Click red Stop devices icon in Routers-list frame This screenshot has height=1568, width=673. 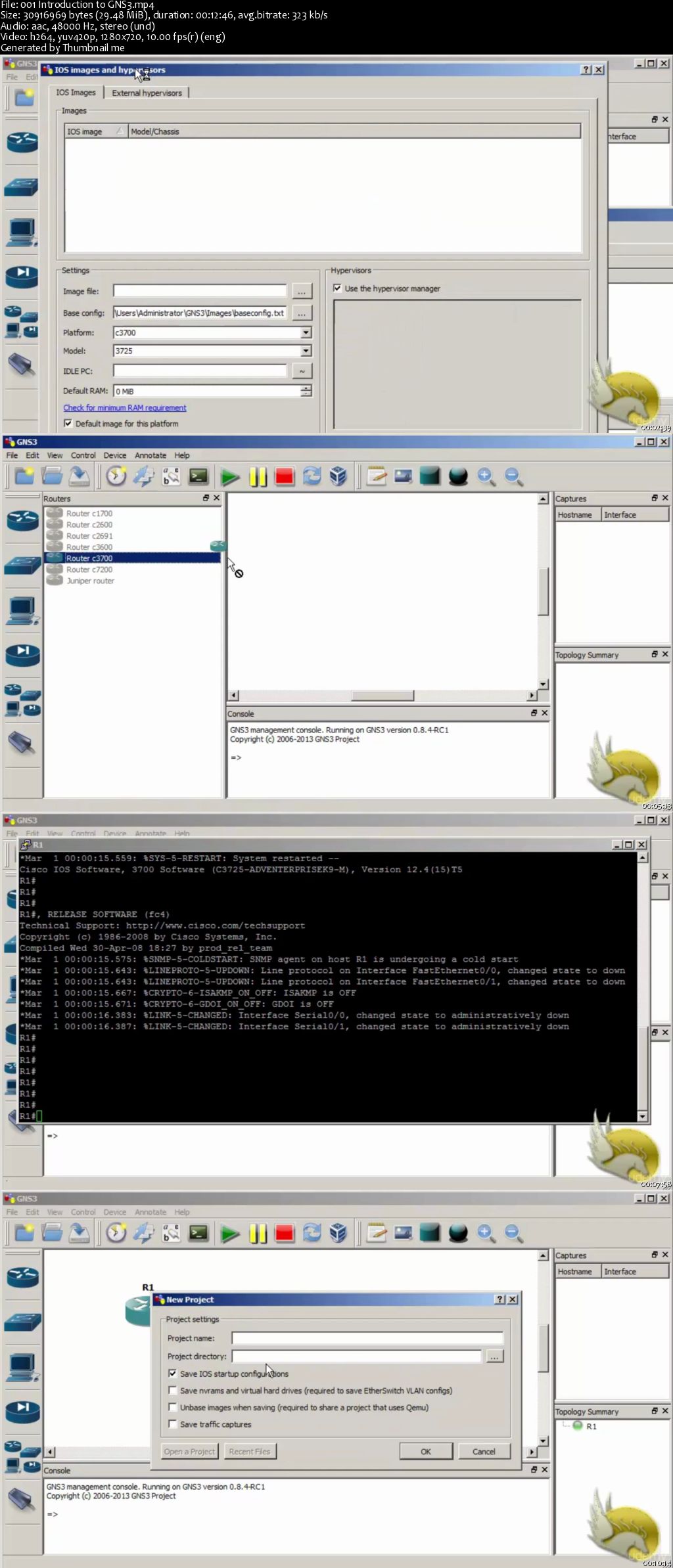point(285,477)
